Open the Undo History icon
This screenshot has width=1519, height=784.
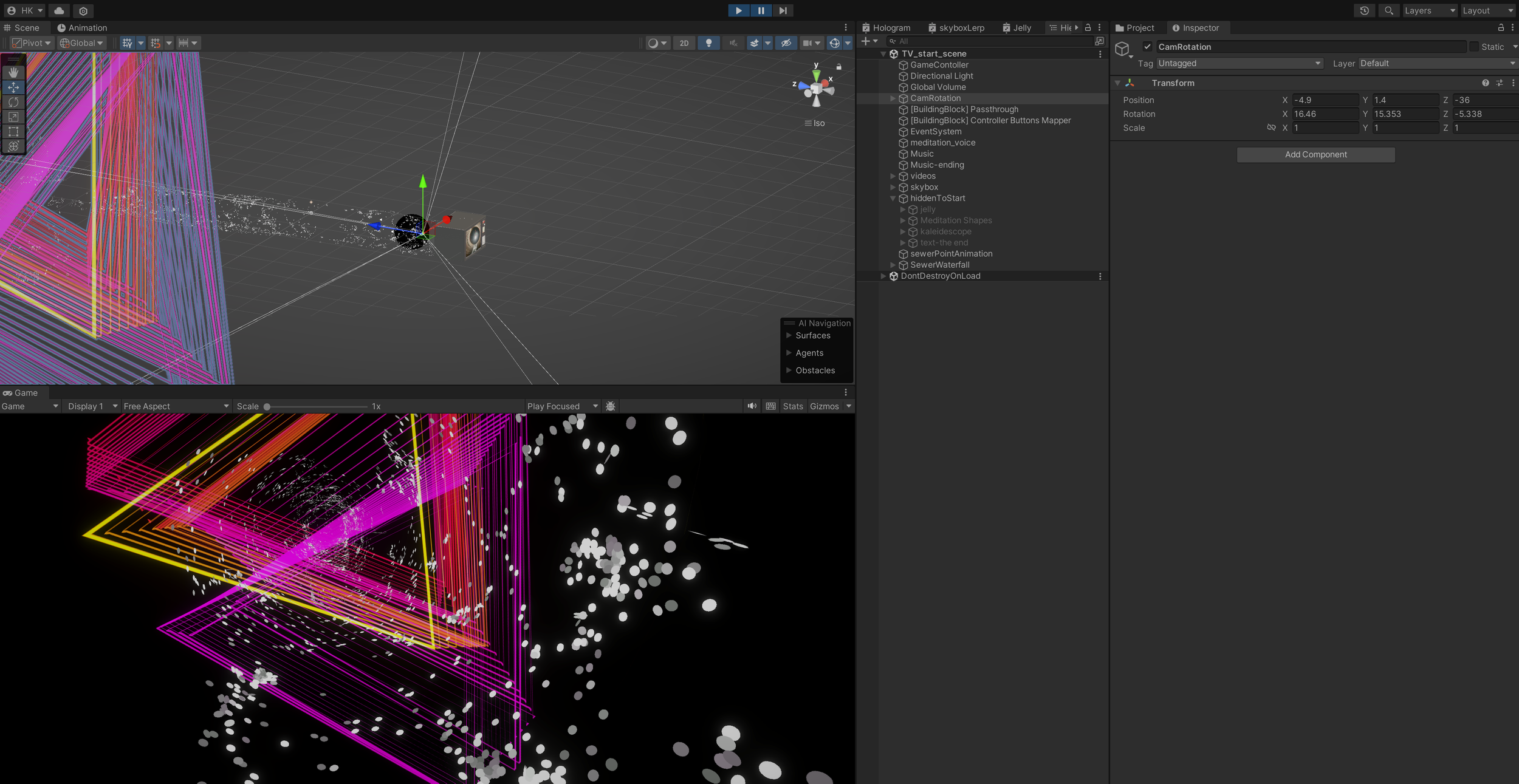(x=1364, y=10)
